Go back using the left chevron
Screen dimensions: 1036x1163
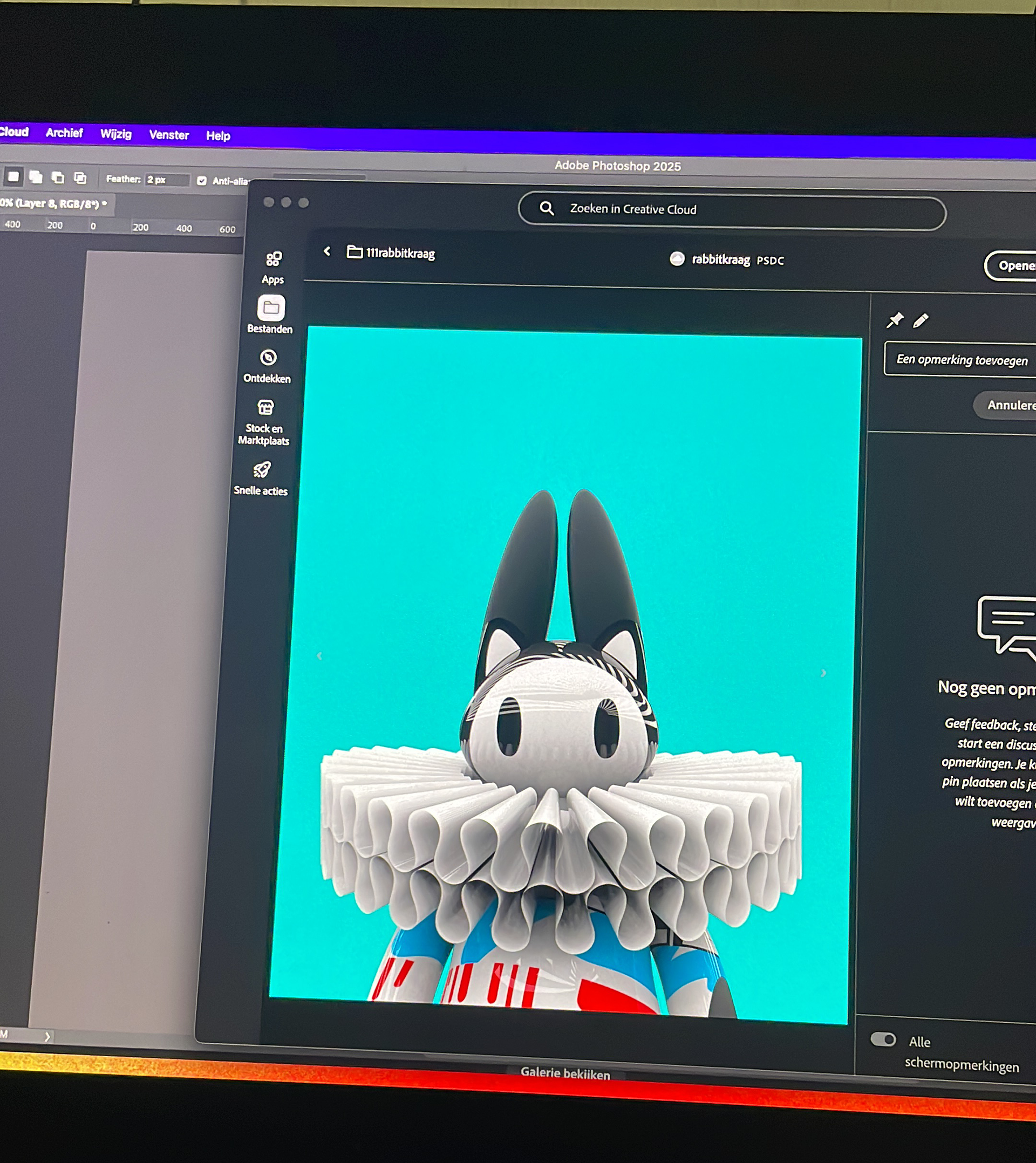pos(328,251)
